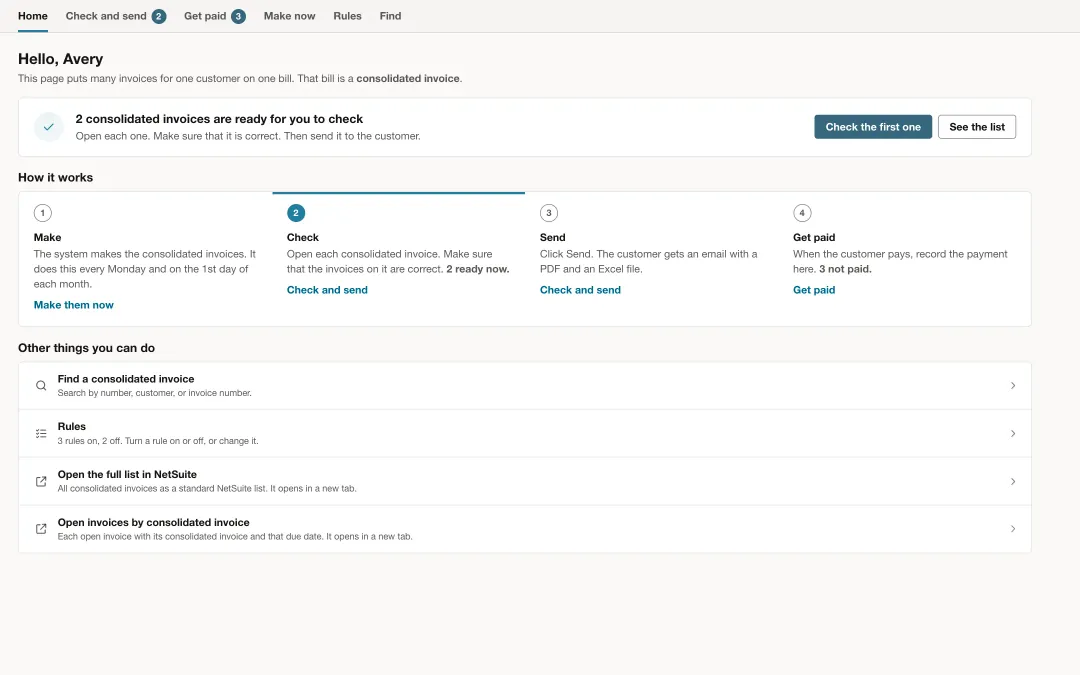This screenshot has width=1080, height=675.
Task: Click the 3 rules on, 2 off description
Action: click(x=158, y=441)
